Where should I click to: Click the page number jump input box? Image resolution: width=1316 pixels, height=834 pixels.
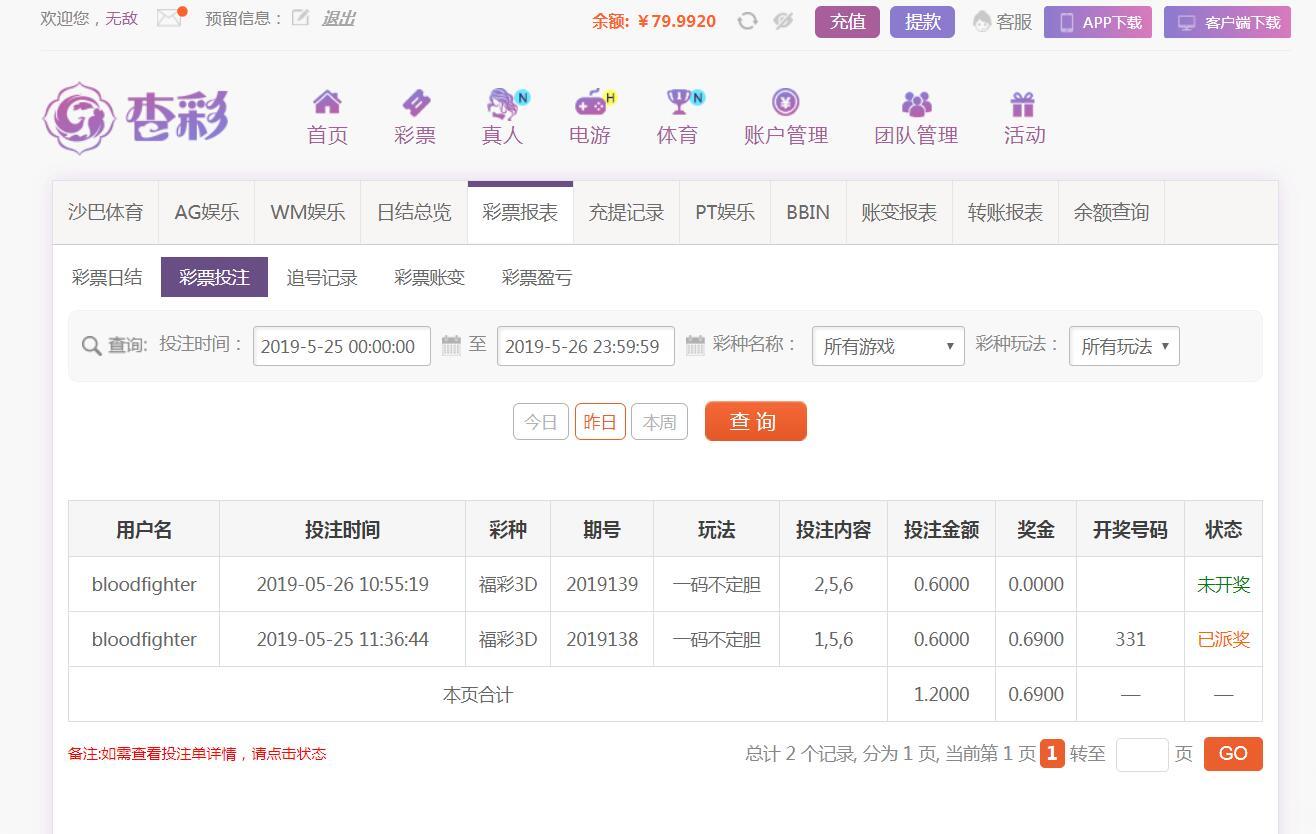coord(1142,754)
